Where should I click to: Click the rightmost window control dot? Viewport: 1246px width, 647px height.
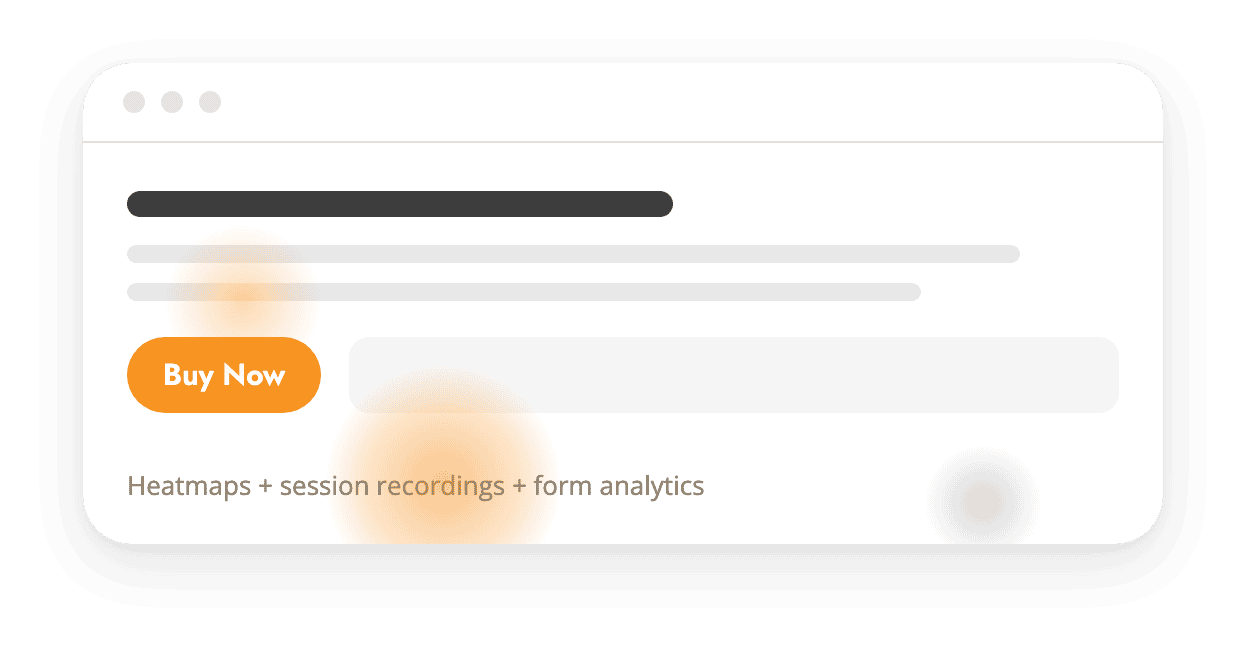tap(210, 102)
